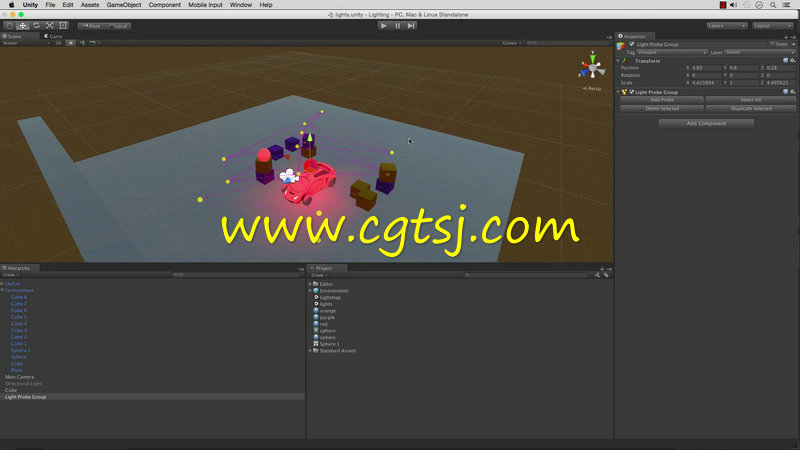800x450 pixels.
Task: Start Play mode
Action: pyautogui.click(x=384, y=26)
